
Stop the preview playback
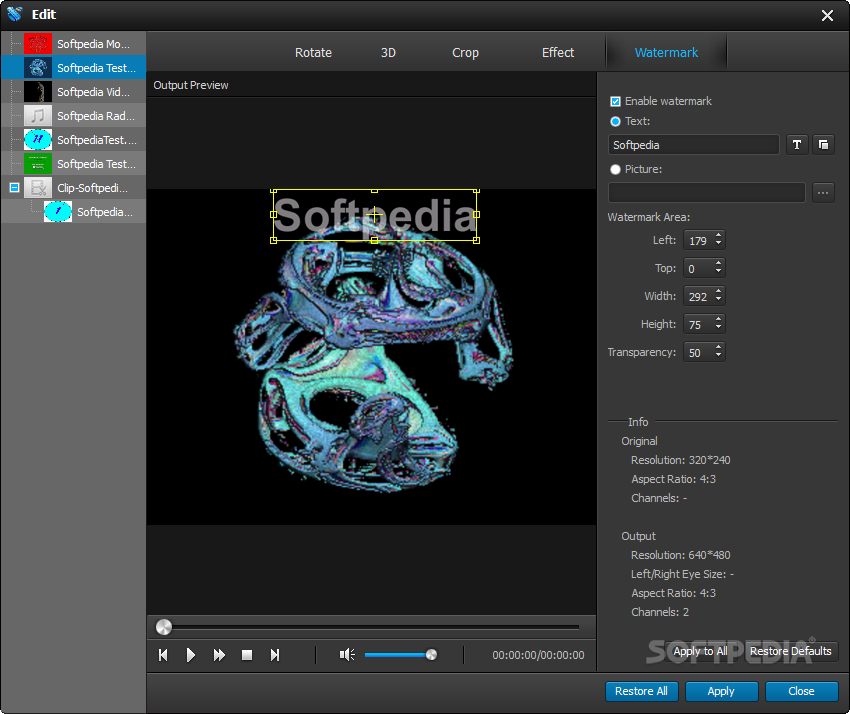pos(247,655)
